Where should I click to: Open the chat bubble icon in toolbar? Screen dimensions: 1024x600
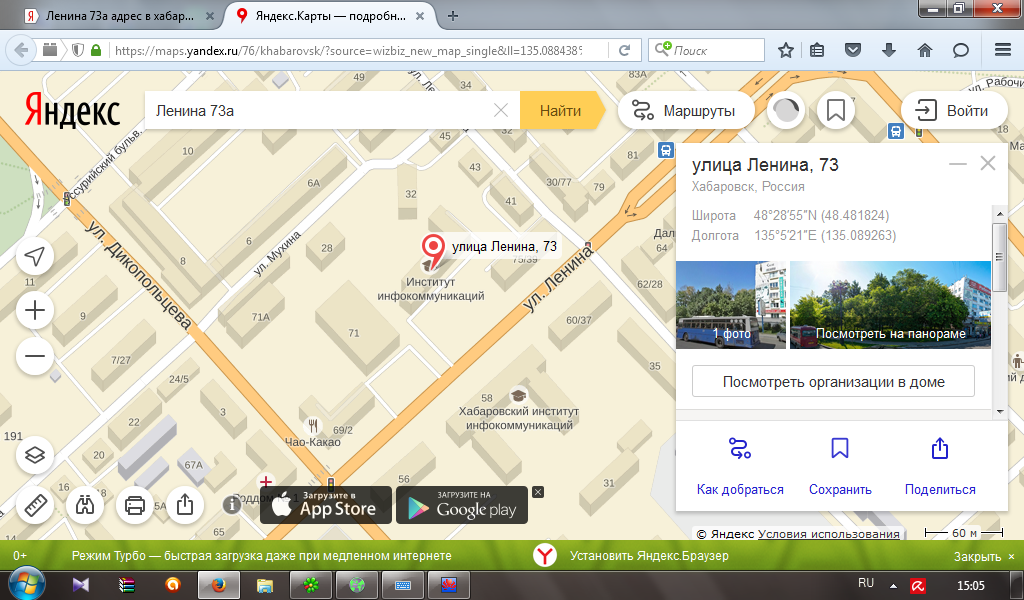click(960, 50)
